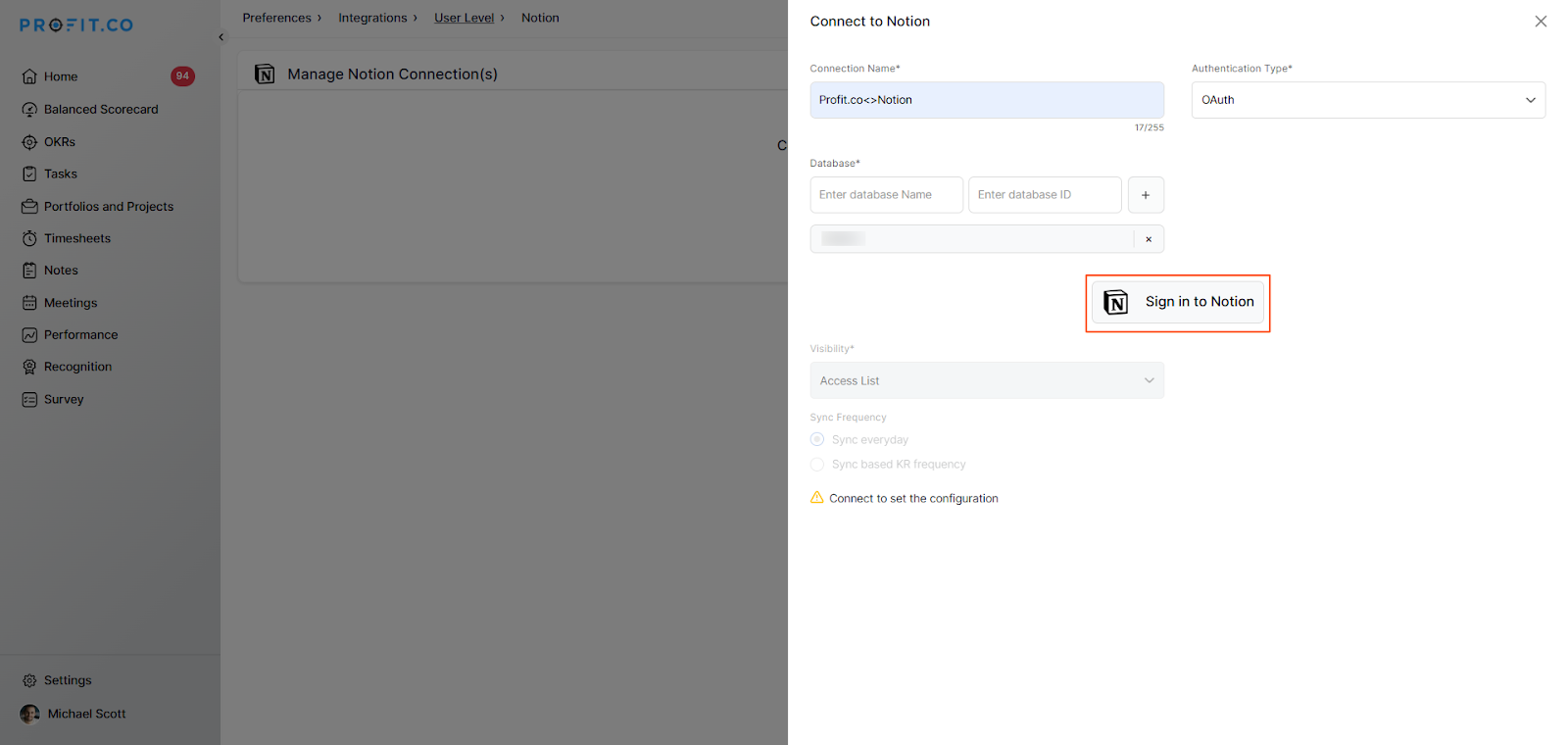
Task: Click the Notion breadcrumb item
Action: 540,18
